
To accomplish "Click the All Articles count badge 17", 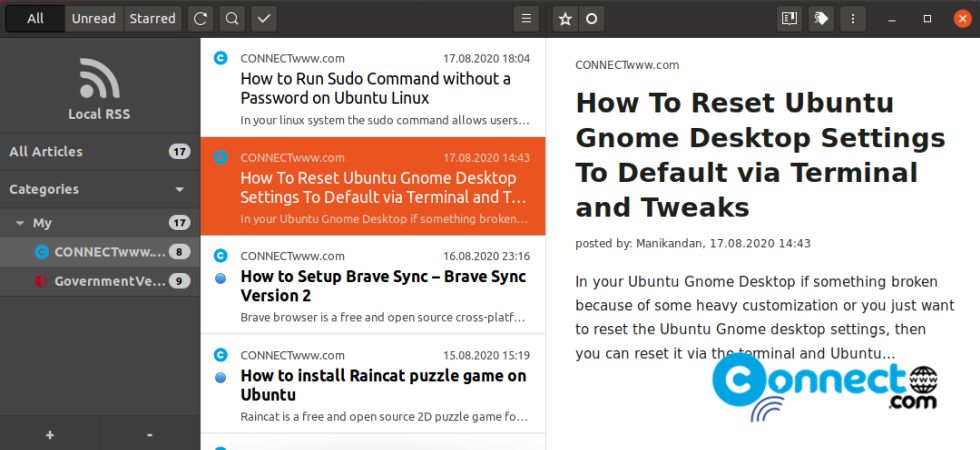I will click(179, 151).
